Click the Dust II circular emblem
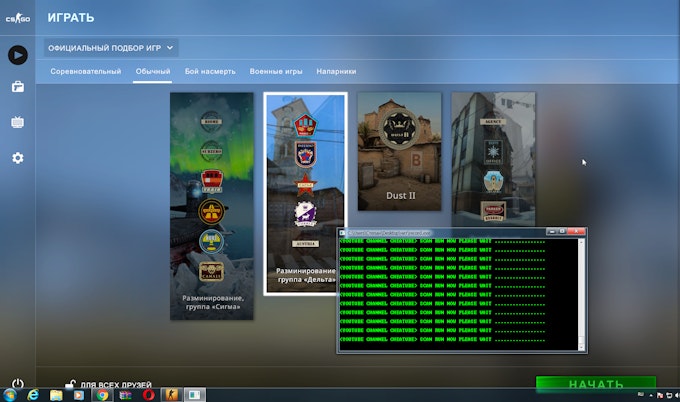This screenshot has width=680, height=402. (399, 128)
